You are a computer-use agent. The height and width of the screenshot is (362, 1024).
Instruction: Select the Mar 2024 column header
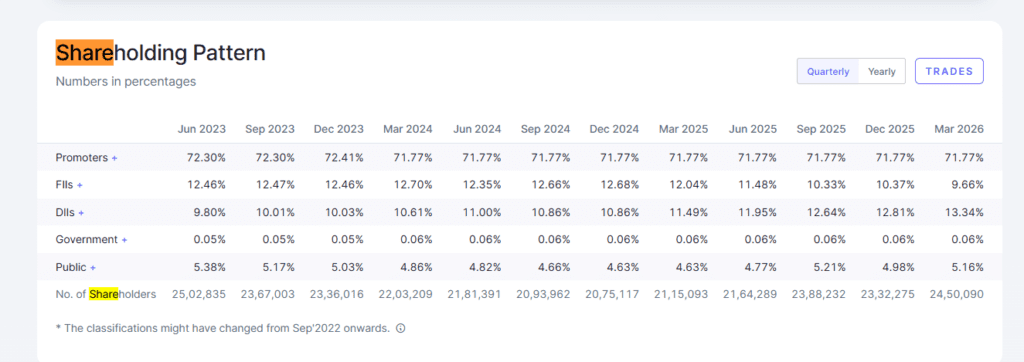(x=408, y=129)
